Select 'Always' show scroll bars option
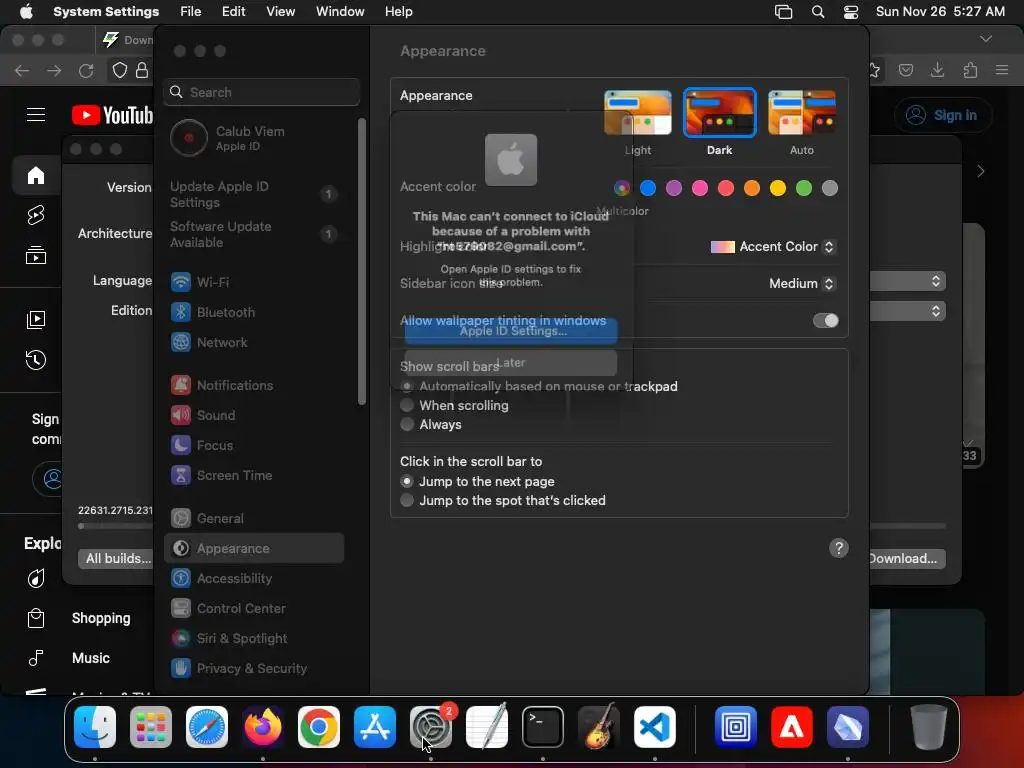1024x768 pixels. pyautogui.click(x=407, y=424)
